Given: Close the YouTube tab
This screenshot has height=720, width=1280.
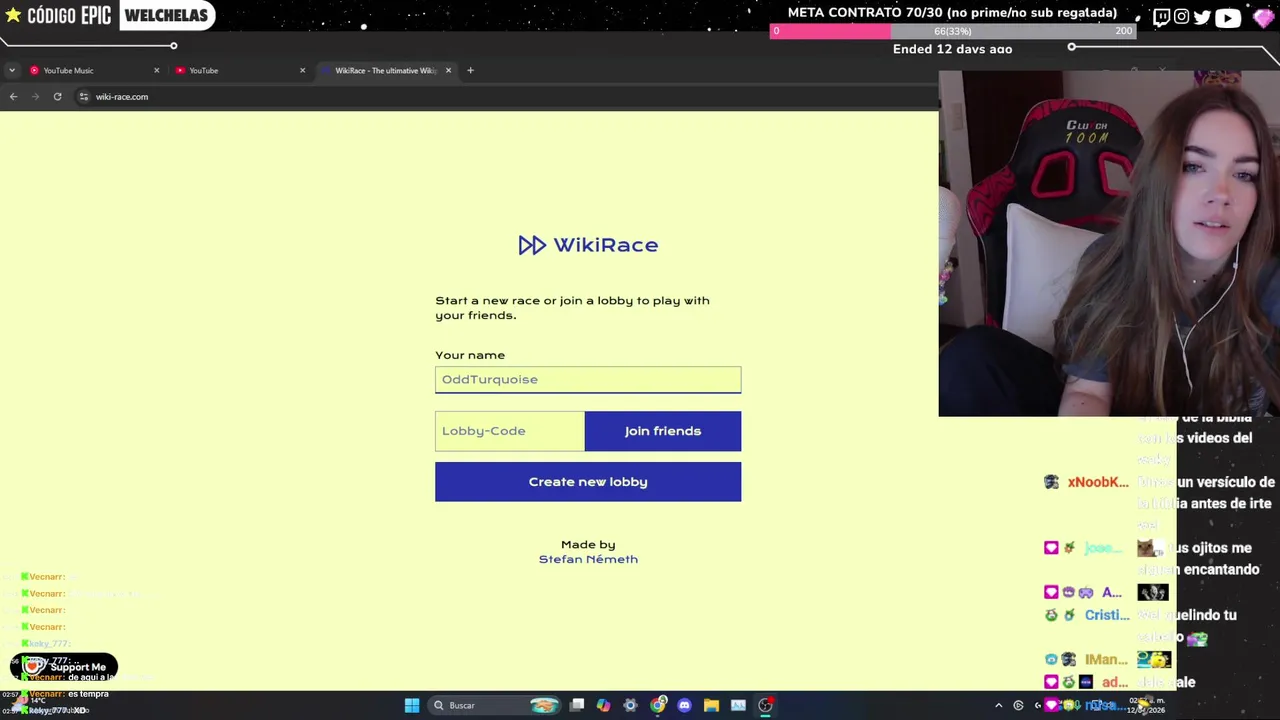Looking at the screenshot, I should [x=302, y=70].
